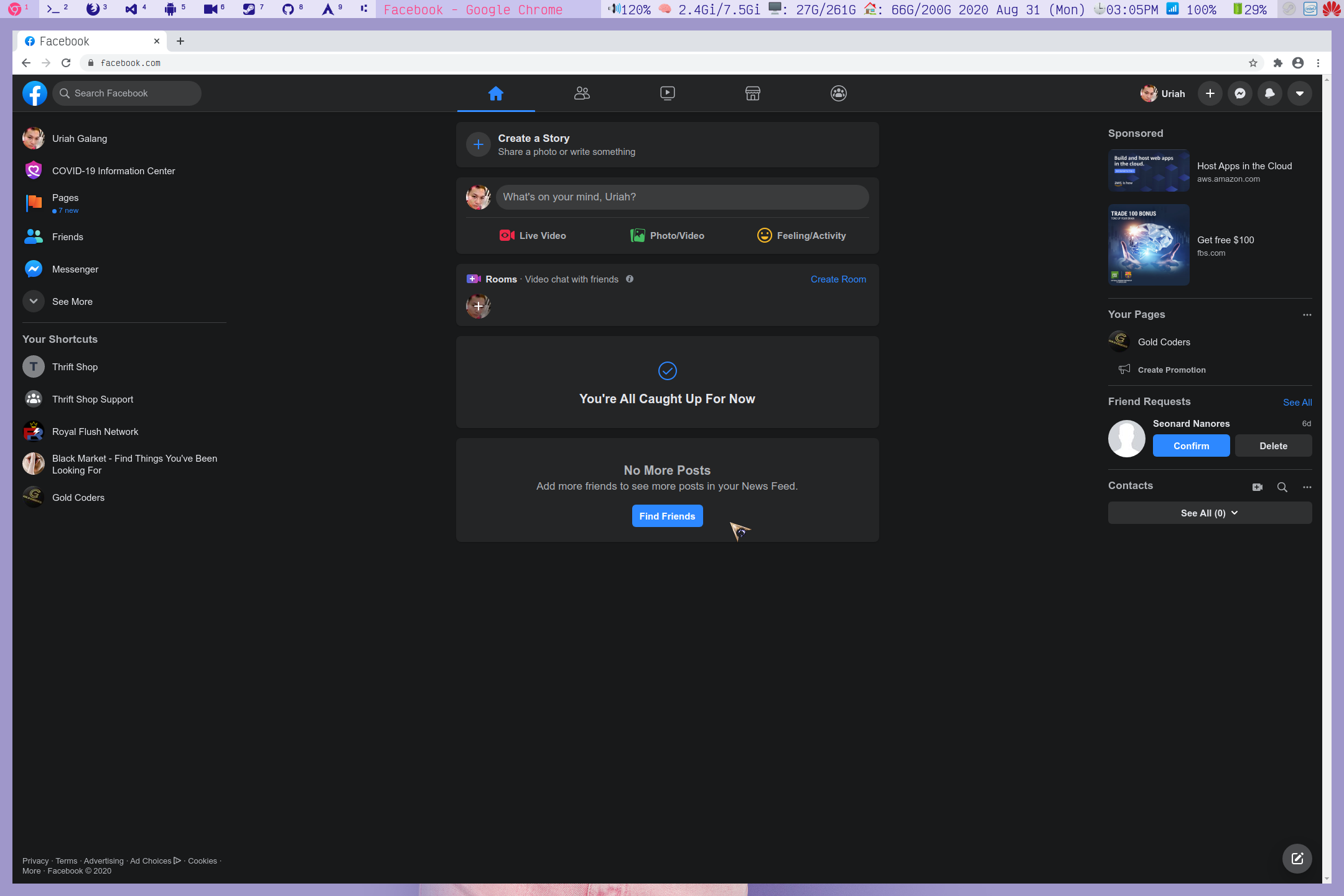Click the Terms footer link
Image resolution: width=1344 pixels, height=896 pixels.
tap(67, 861)
